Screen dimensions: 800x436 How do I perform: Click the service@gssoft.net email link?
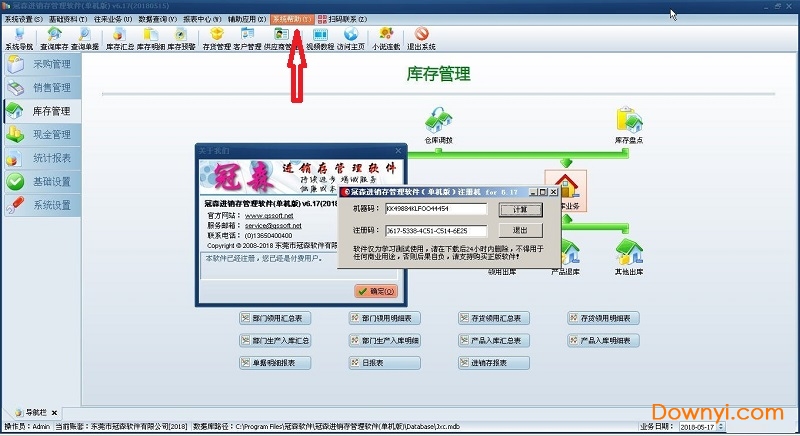[273, 225]
